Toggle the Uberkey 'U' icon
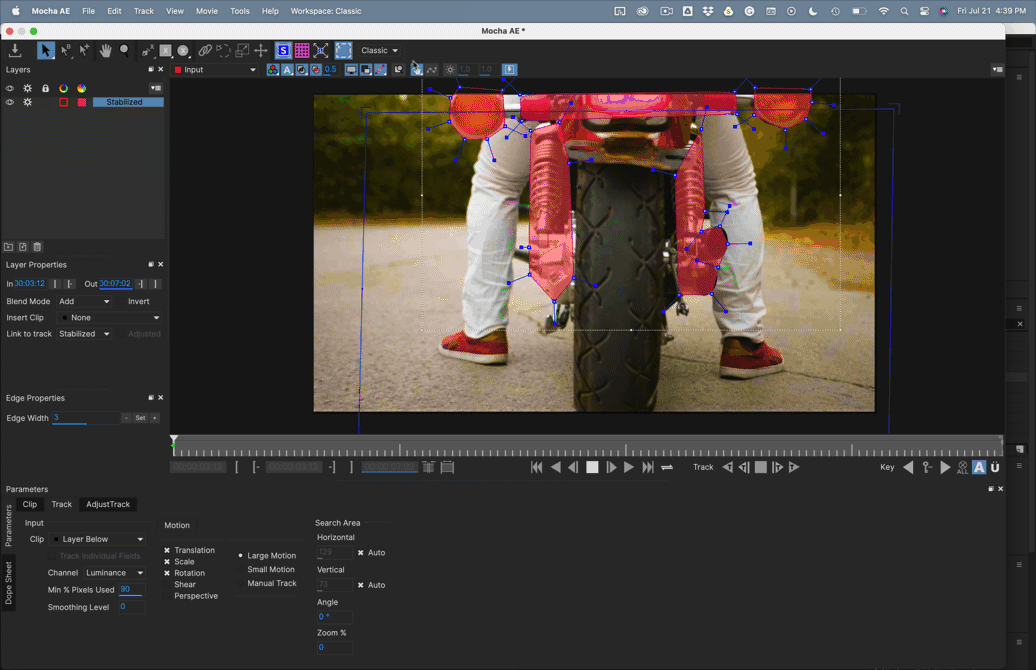The image size is (1036, 670). point(995,467)
